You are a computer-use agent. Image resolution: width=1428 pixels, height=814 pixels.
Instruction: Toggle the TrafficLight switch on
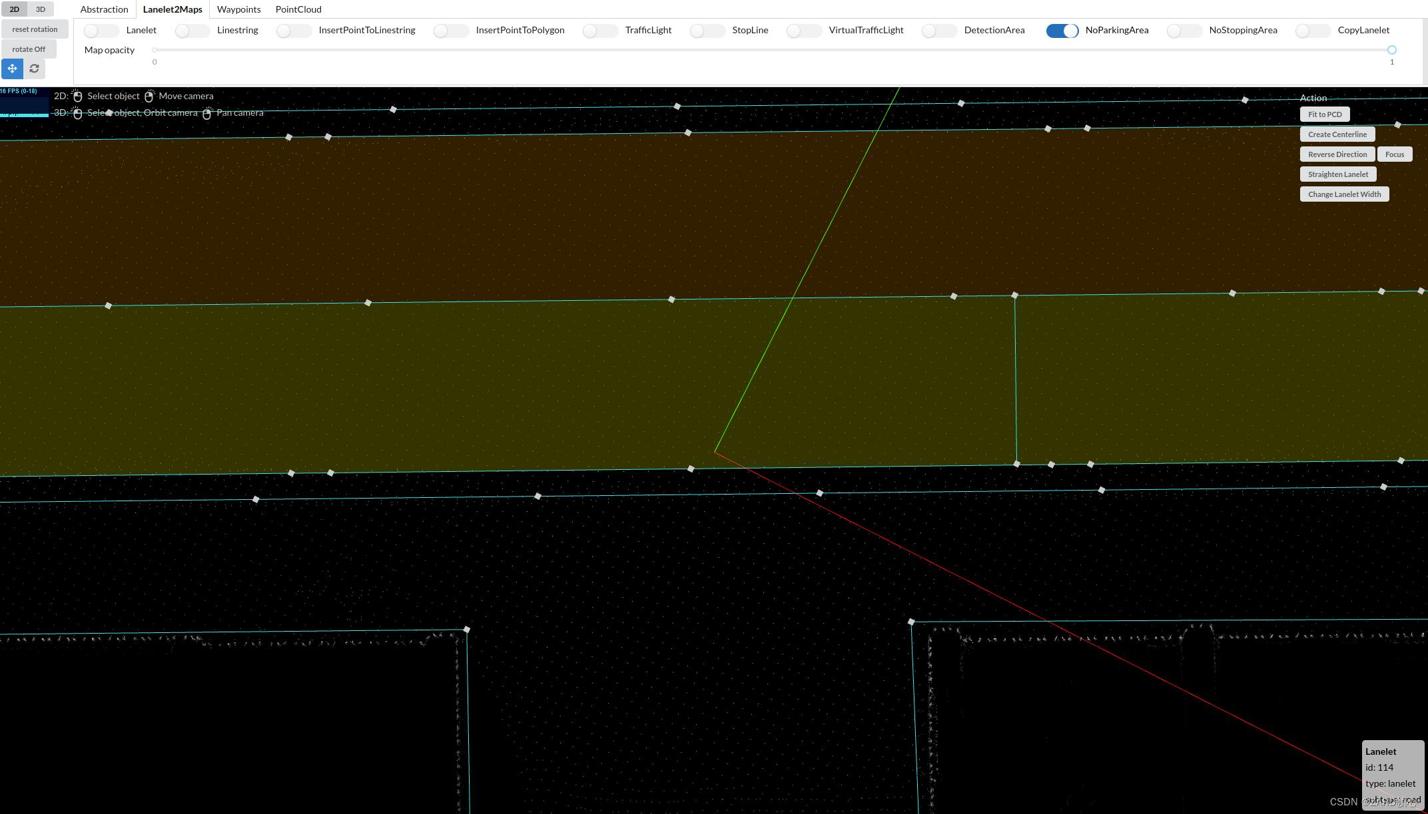click(x=600, y=30)
